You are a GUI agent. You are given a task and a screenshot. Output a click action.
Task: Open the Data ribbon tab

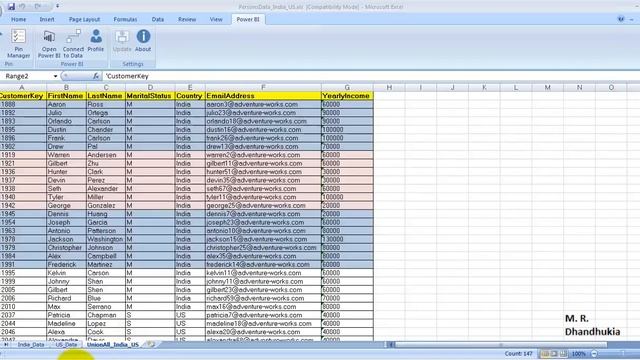tap(158, 19)
